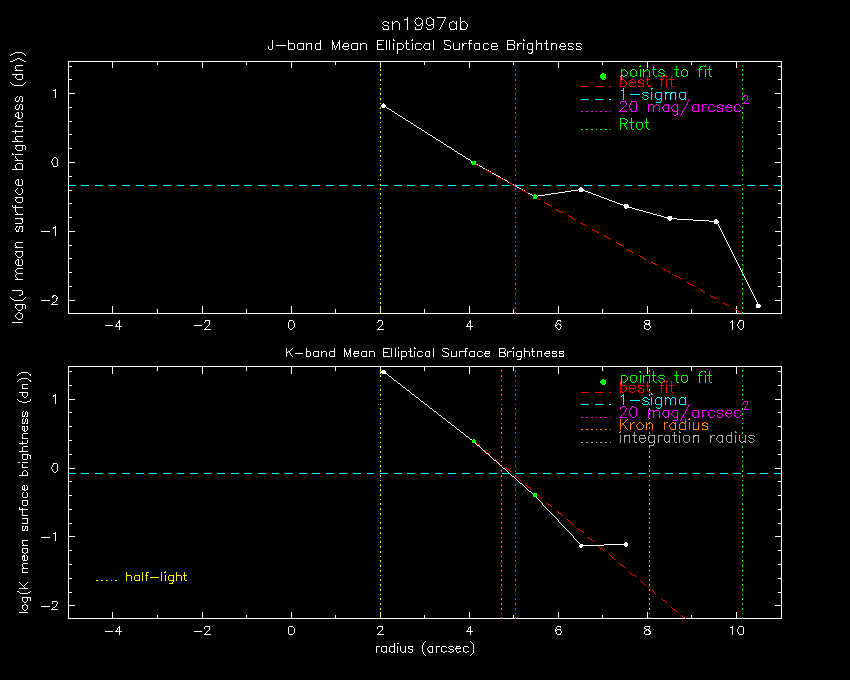Select the 'integration radius' legend label
This screenshot has width=850, height=680.
point(687,438)
